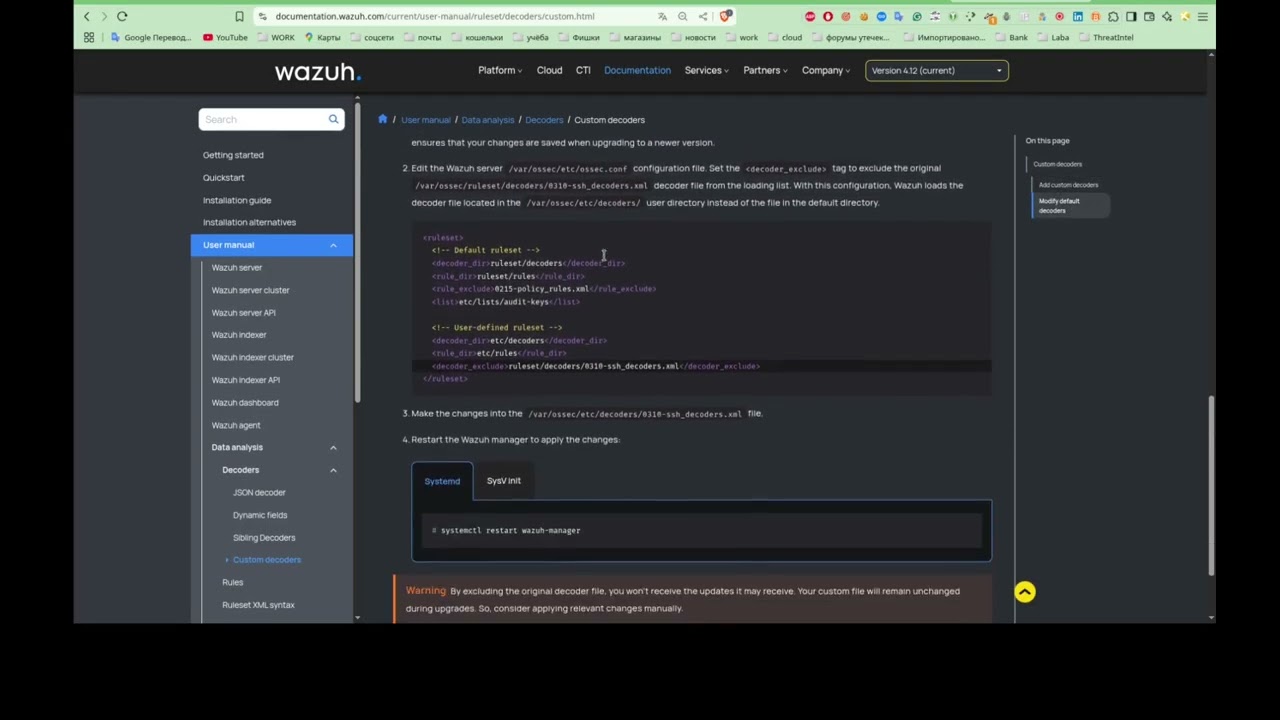The height and width of the screenshot is (720, 1280).
Task: Click the translate page icon in address bar
Action: (x=662, y=16)
